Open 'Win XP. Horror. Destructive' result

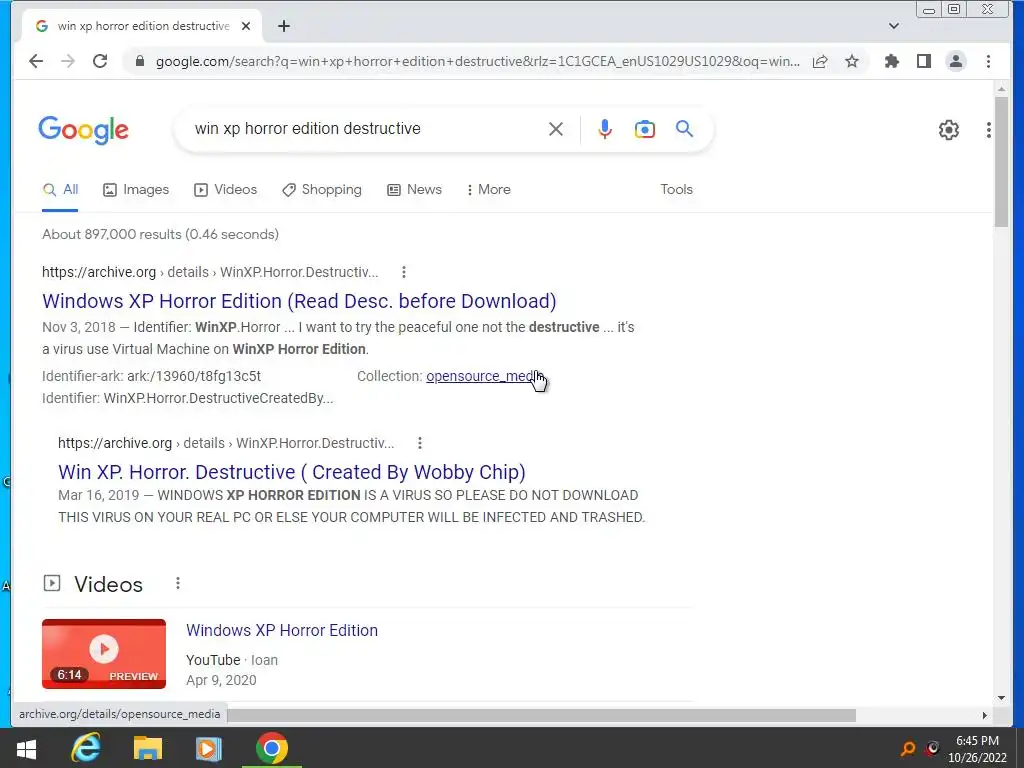coord(292,472)
